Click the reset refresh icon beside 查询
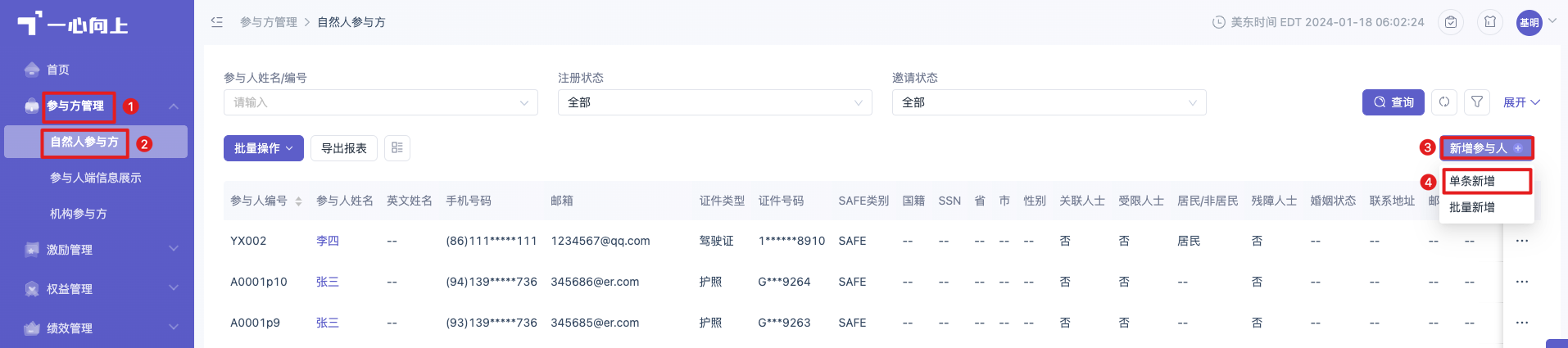This screenshot has height=348, width=1568. [x=1444, y=102]
